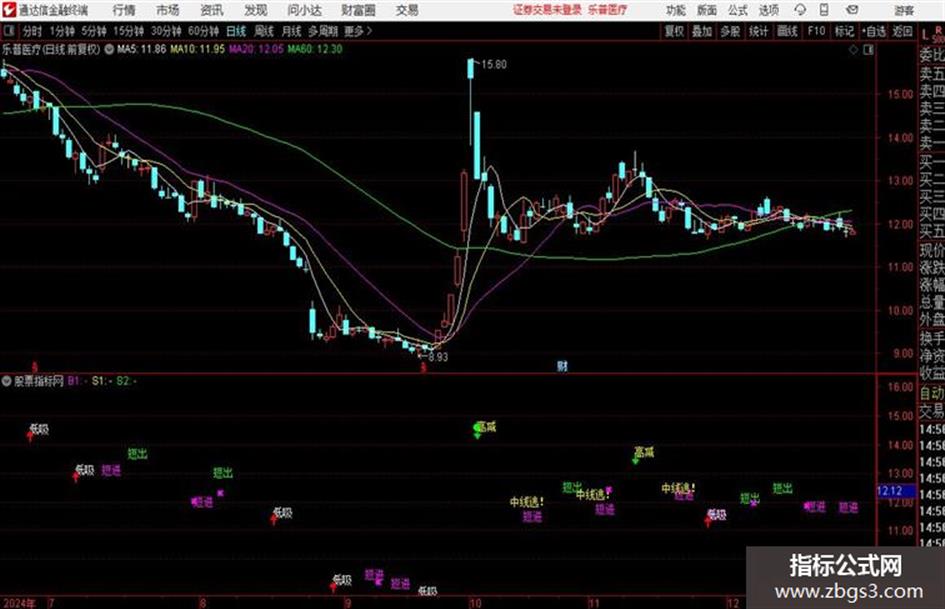Toggle the left sidebar panel icon

click(8, 31)
